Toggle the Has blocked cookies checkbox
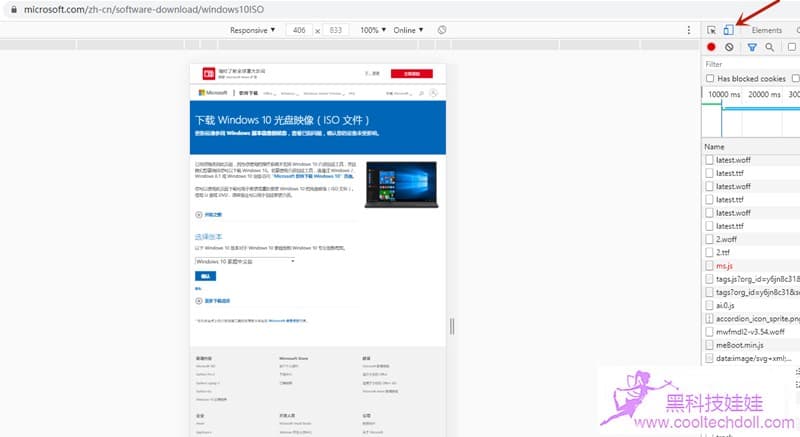 click(710, 79)
